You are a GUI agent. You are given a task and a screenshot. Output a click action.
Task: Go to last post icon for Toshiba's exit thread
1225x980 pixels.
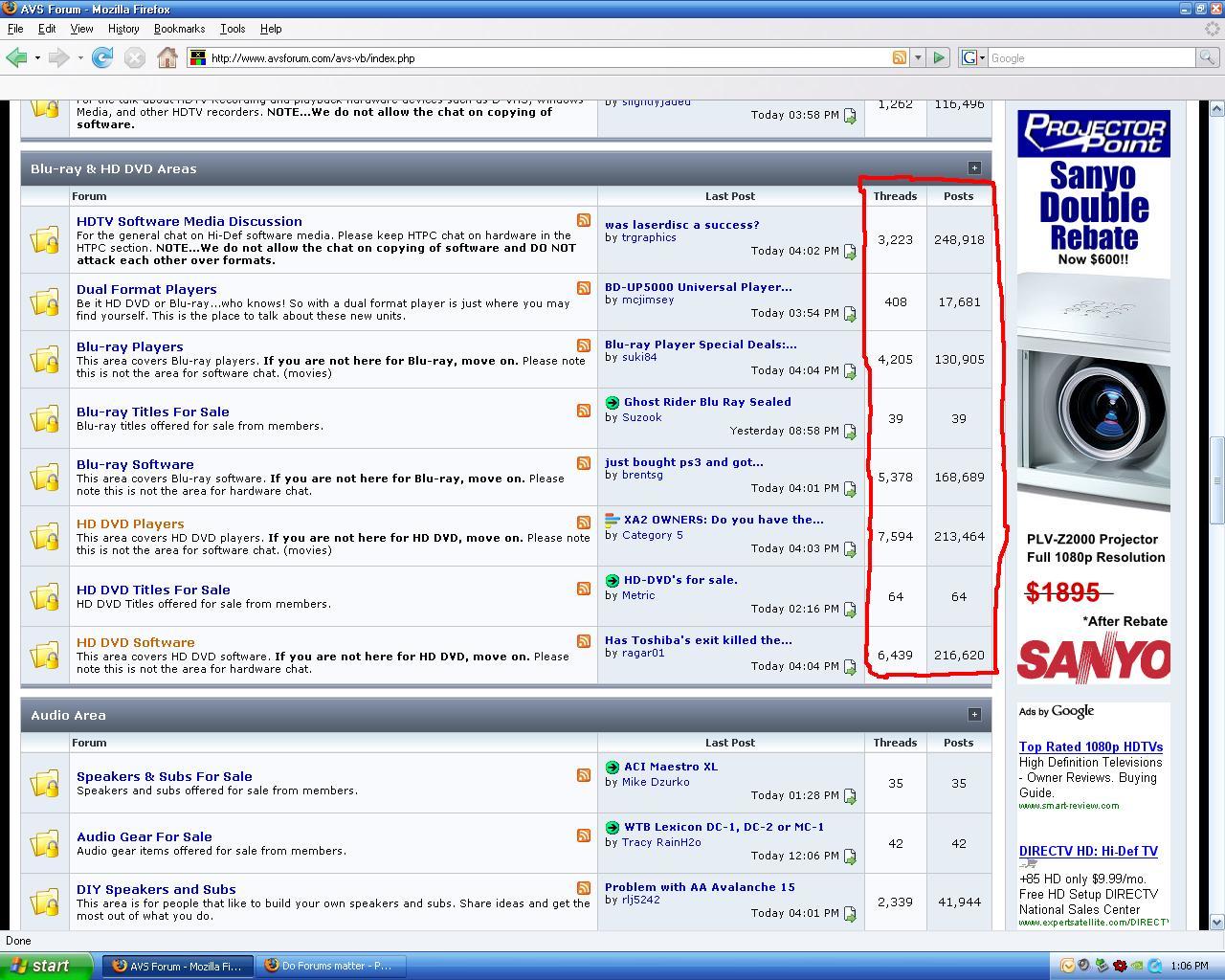pos(849,667)
